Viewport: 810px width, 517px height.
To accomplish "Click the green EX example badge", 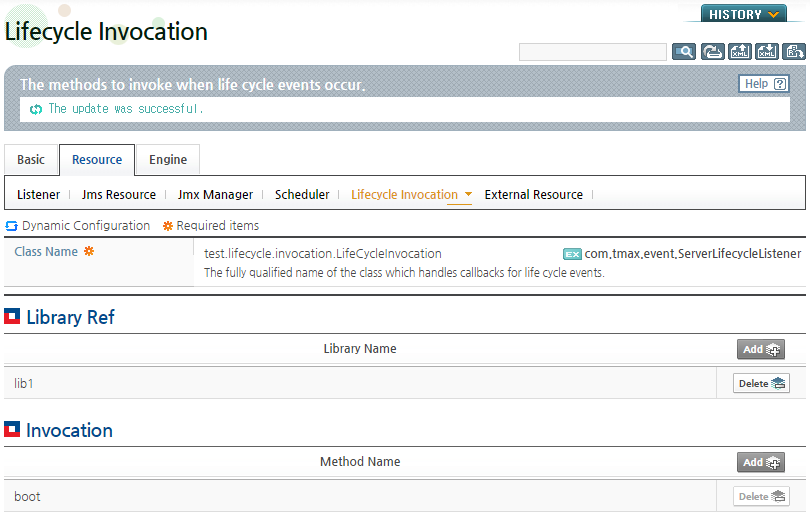I will 572,254.
